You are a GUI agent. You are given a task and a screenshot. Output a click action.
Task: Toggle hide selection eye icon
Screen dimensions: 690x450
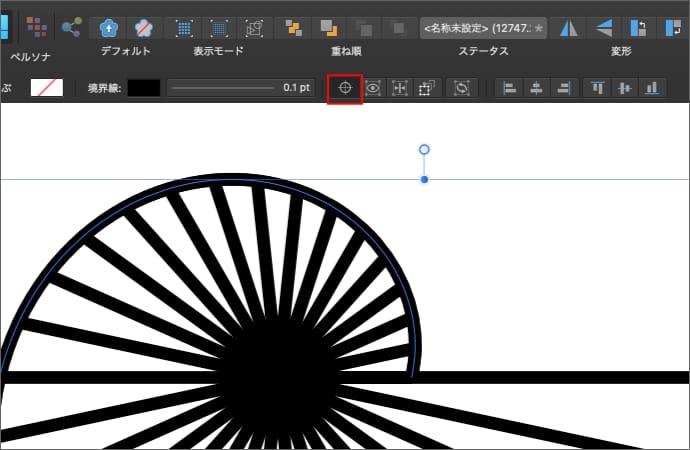373,88
